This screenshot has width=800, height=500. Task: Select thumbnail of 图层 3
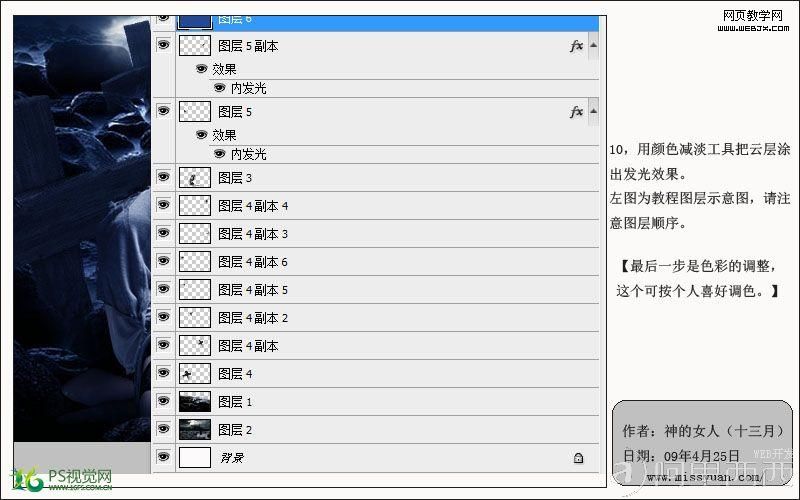[x=195, y=178]
